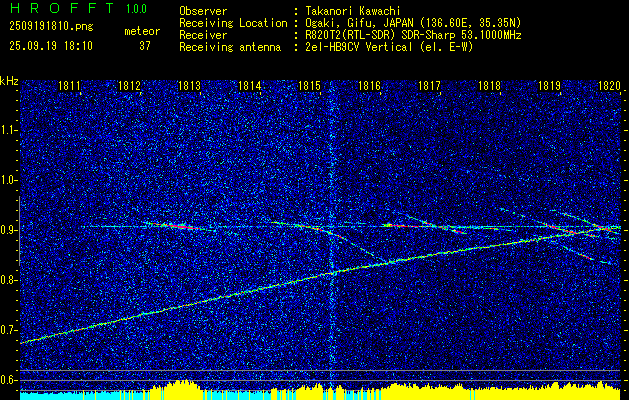Click time marker 1818
The width and height of the screenshot is (629, 400).
pyautogui.click(x=489, y=85)
